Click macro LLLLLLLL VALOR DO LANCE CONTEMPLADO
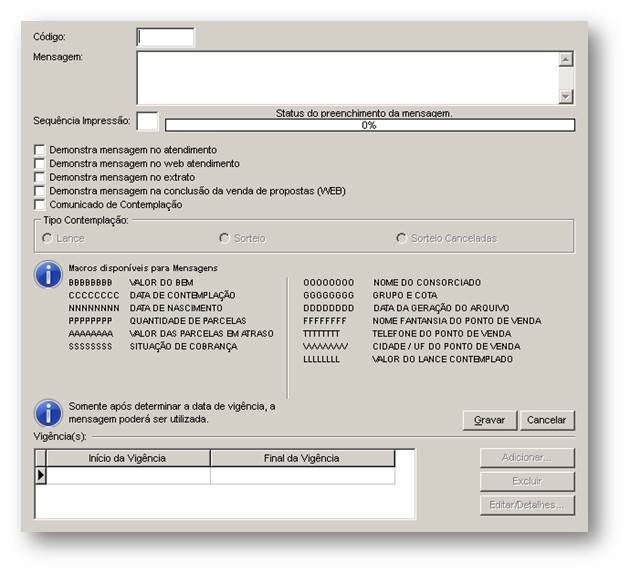Viewport: 630px width, 574px height. tap(408, 360)
